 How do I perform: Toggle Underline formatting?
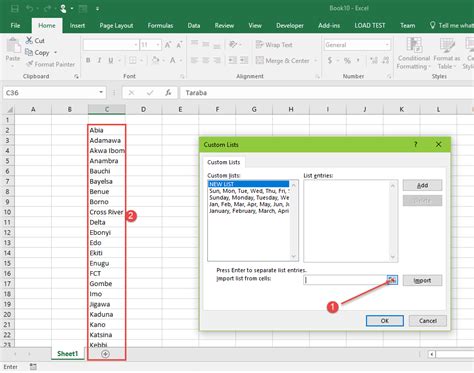pyautogui.click(x=111, y=60)
